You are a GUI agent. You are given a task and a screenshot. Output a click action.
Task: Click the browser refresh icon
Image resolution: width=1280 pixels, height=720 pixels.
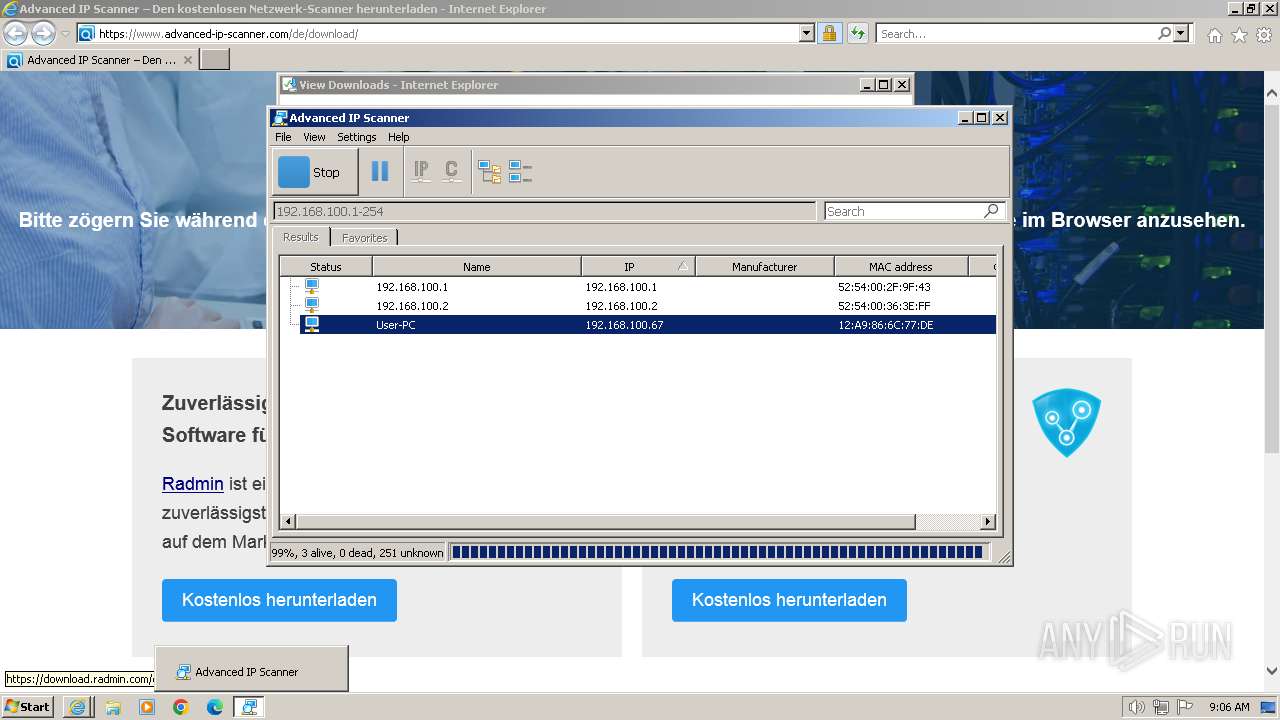857,33
